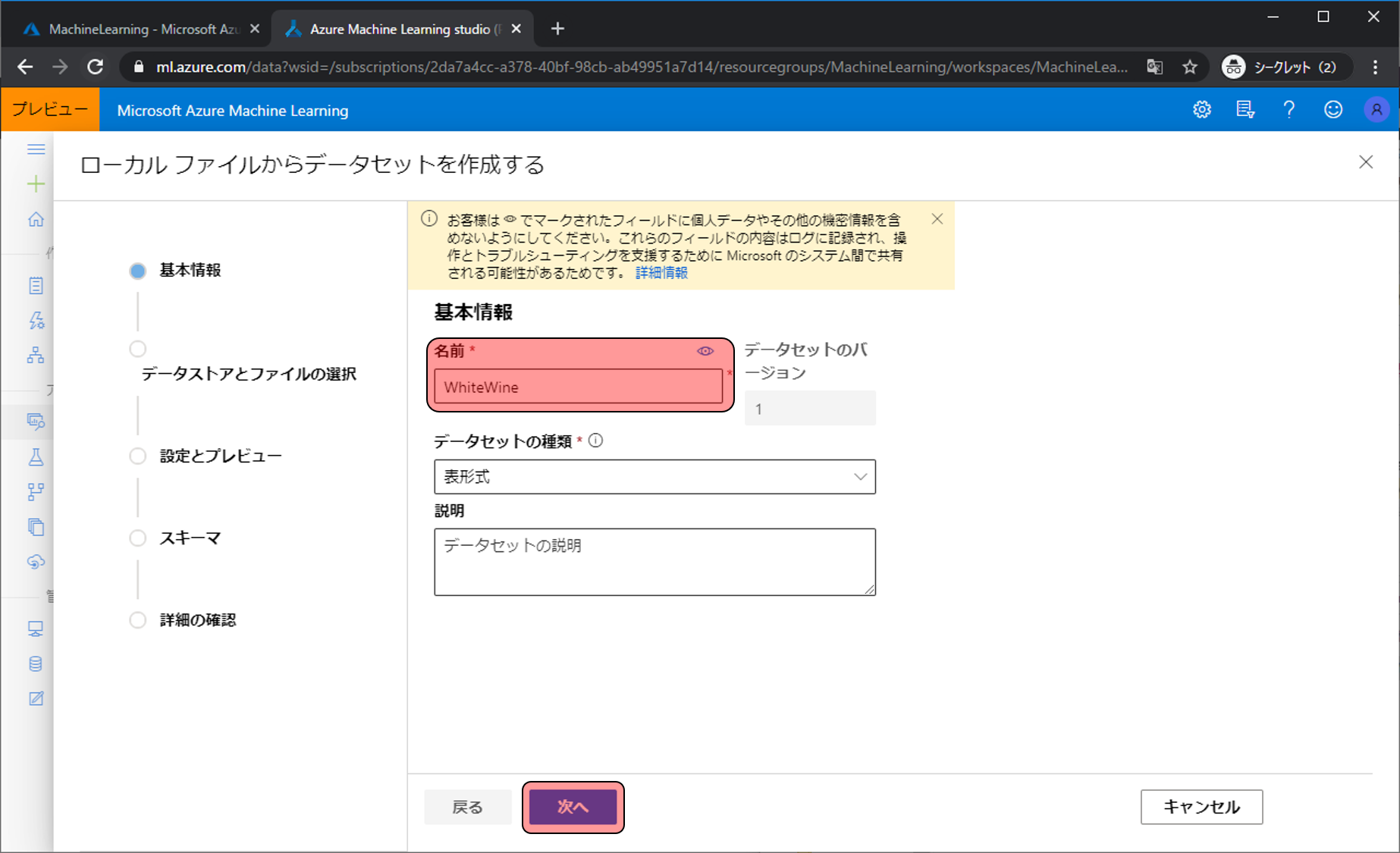Expand the hamburger navigation menu
Viewport: 1400px width, 853px height.
click(x=36, y=149)
